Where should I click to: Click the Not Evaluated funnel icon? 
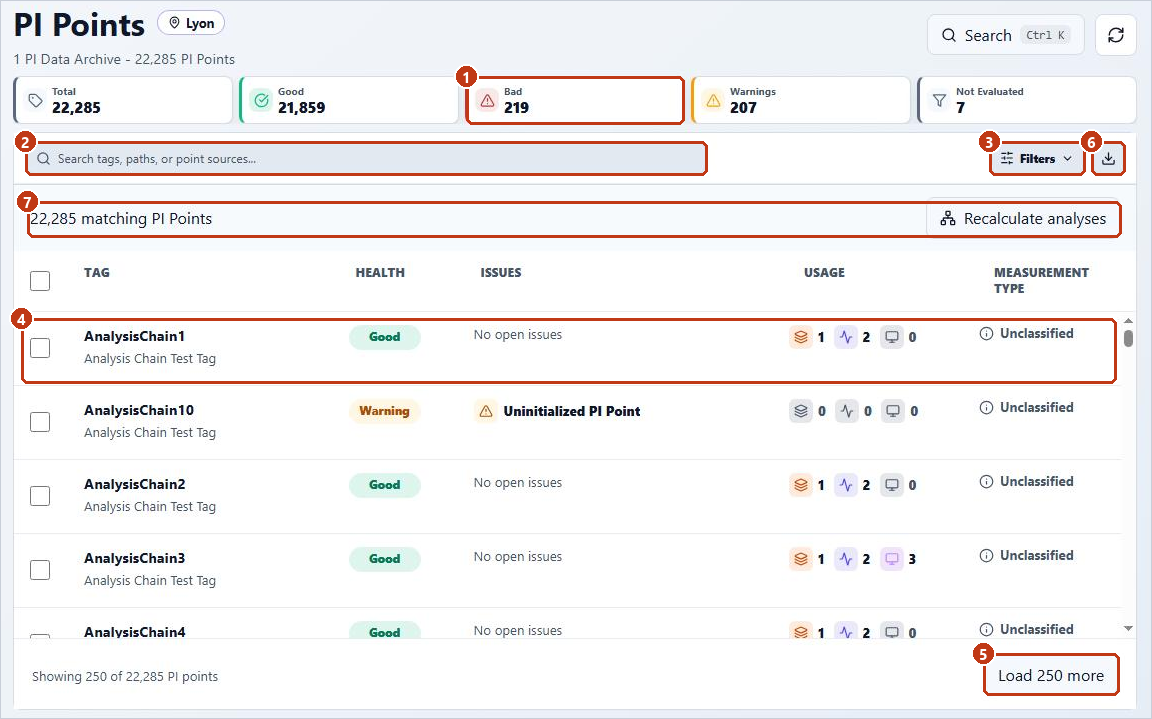(x=939, y=101)
